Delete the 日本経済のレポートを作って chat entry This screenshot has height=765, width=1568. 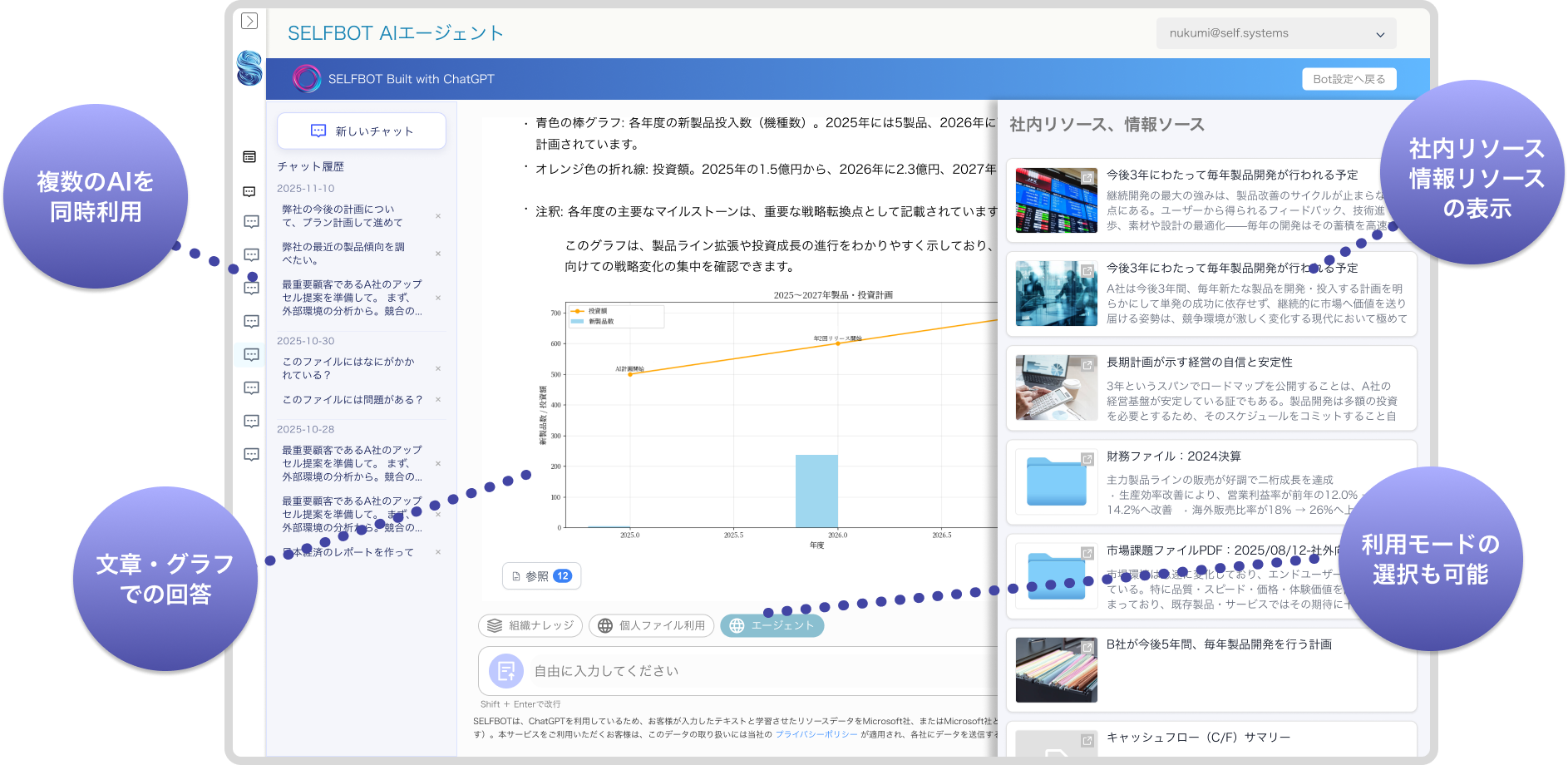point(438,552)
